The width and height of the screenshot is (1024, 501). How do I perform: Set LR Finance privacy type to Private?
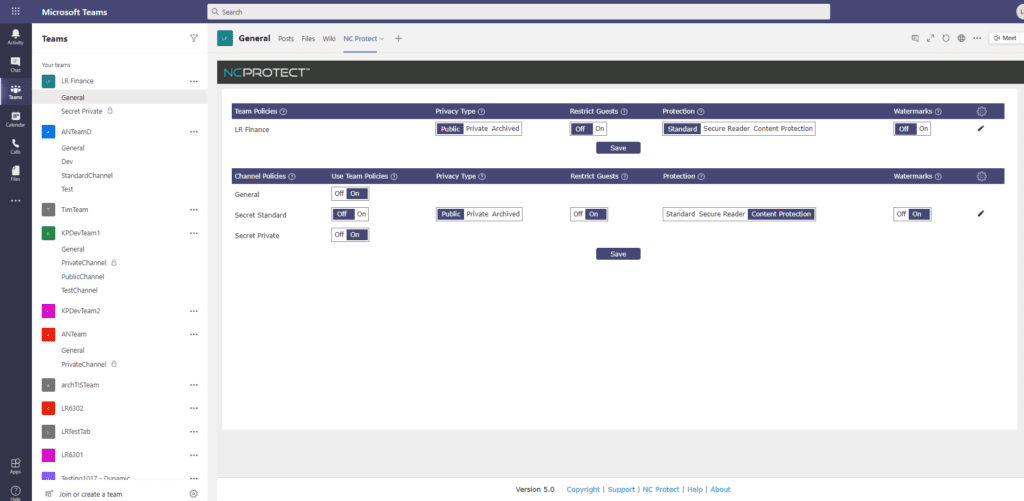[x=477, y=129]
